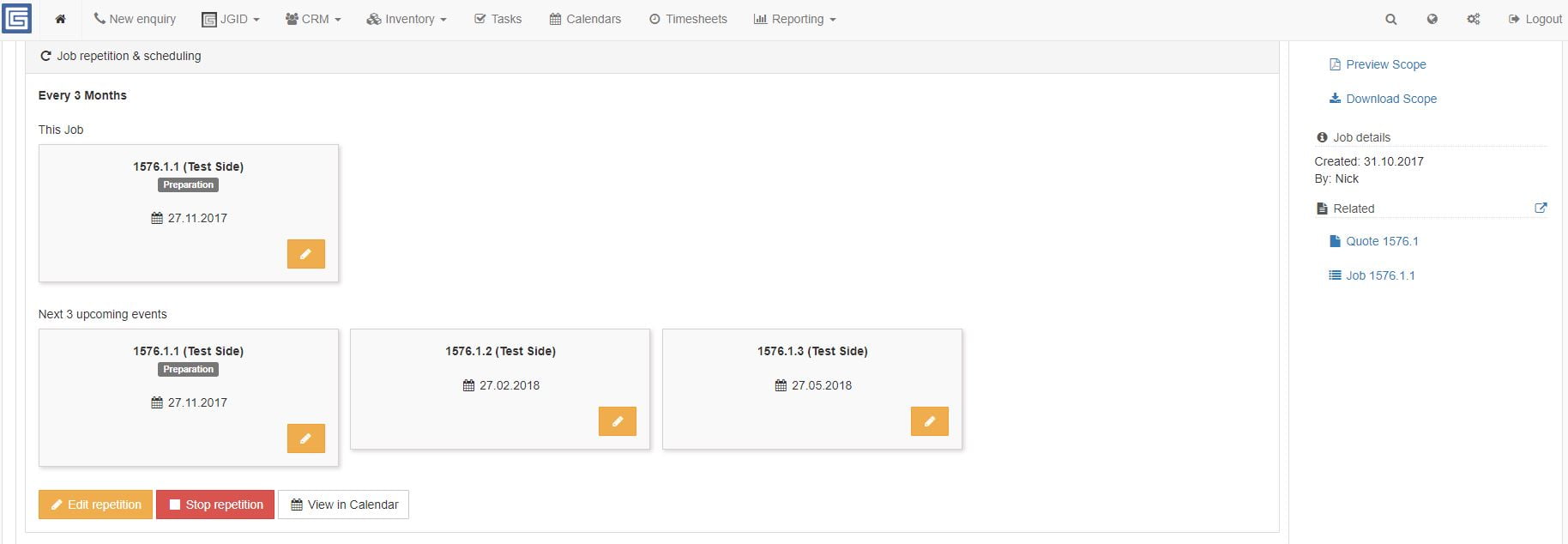1568x544 pixels.
Task: Open the JGID dropdown menu
Action: [230, 19]
